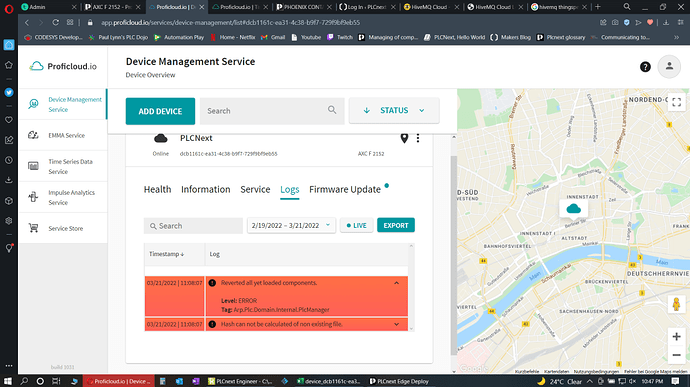Click the PLCNext cloud status icon
The height and width of the screenshot is (387, 690).
[x=161, y=139]
